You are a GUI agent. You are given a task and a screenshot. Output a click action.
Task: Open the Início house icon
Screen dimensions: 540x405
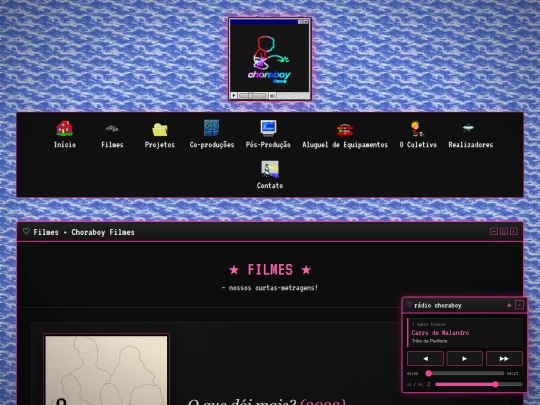click(64, 128)
